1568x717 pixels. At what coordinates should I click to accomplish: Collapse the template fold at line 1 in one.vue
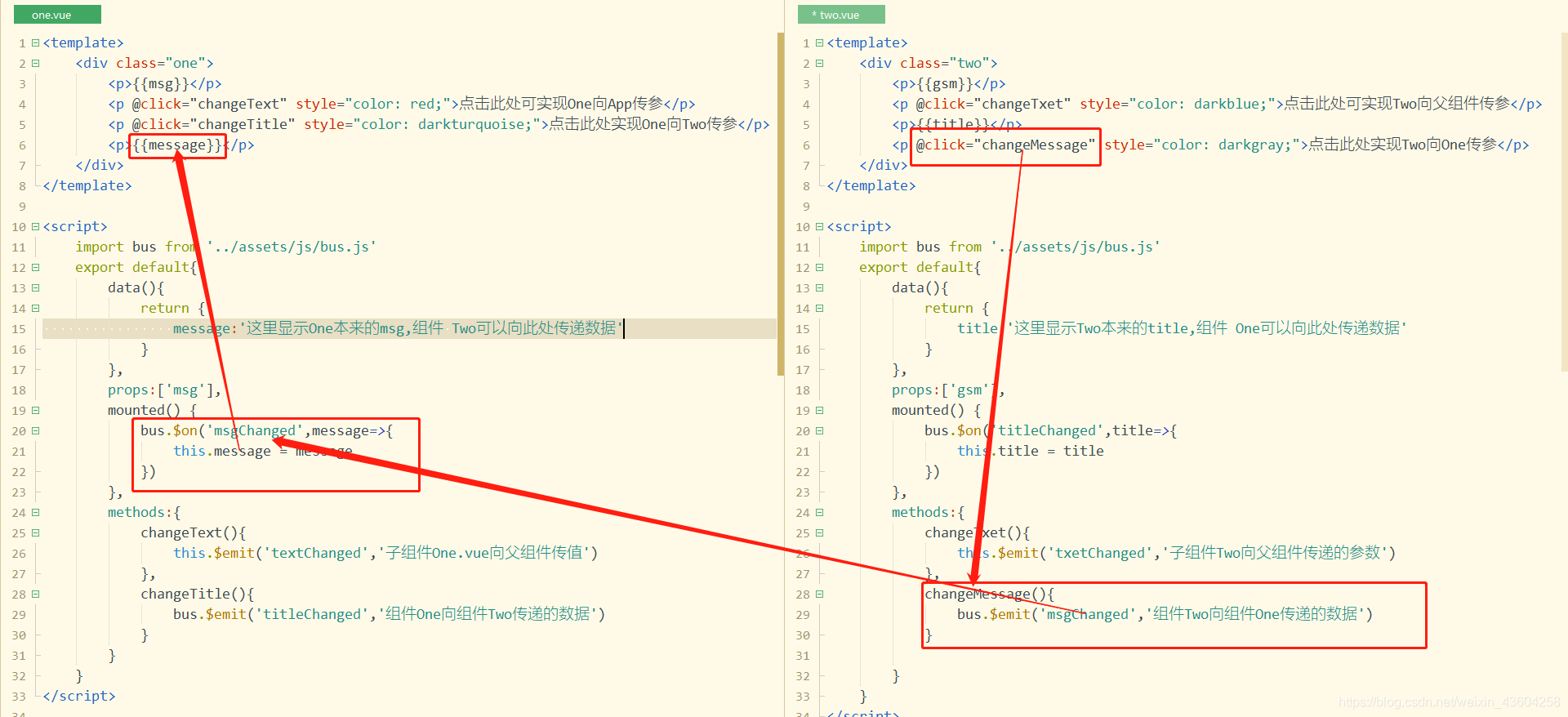[35, 42]
